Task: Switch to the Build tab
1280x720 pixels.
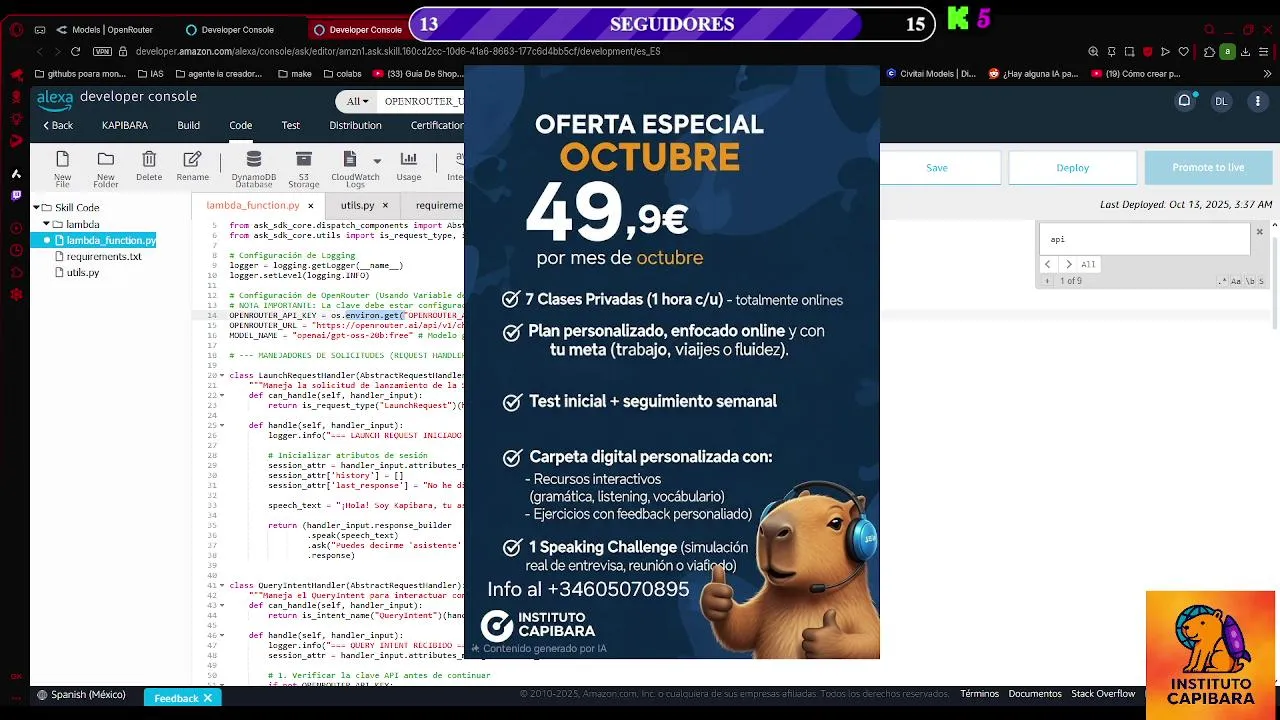Action: [x=188, y=125]
